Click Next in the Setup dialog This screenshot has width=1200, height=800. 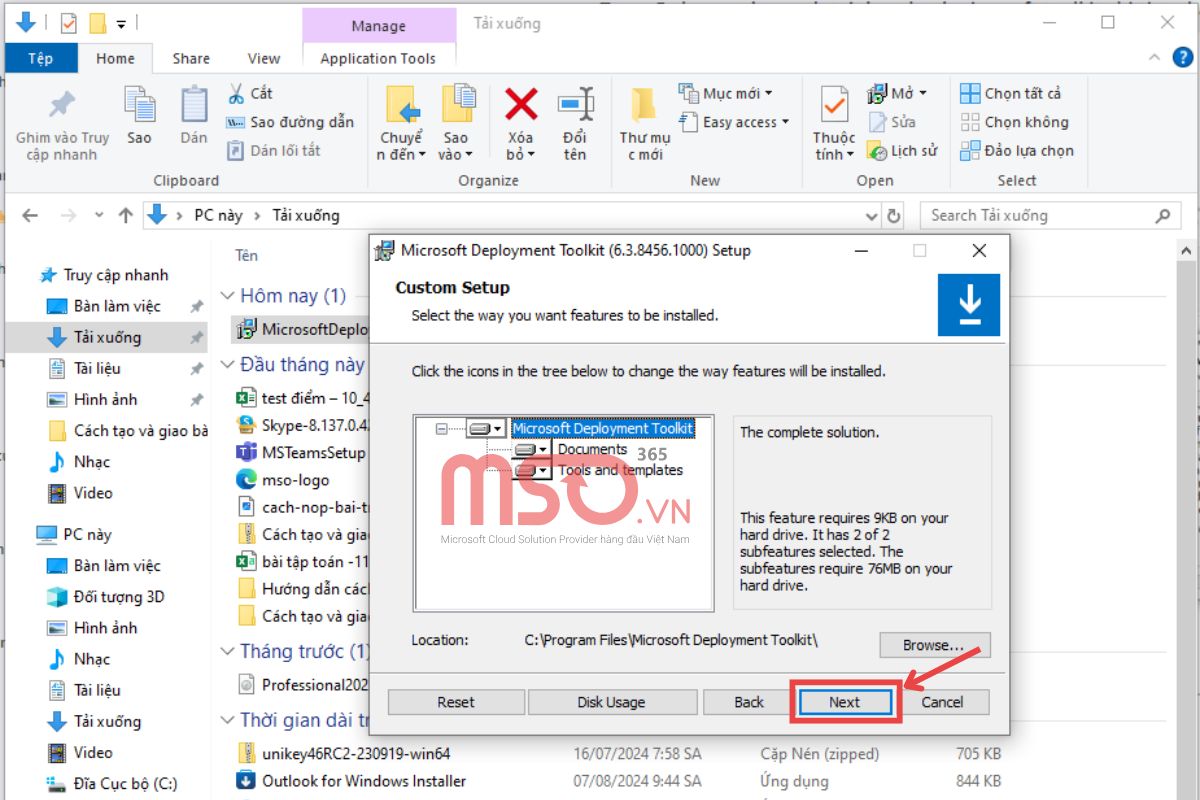tap(845, 702)
